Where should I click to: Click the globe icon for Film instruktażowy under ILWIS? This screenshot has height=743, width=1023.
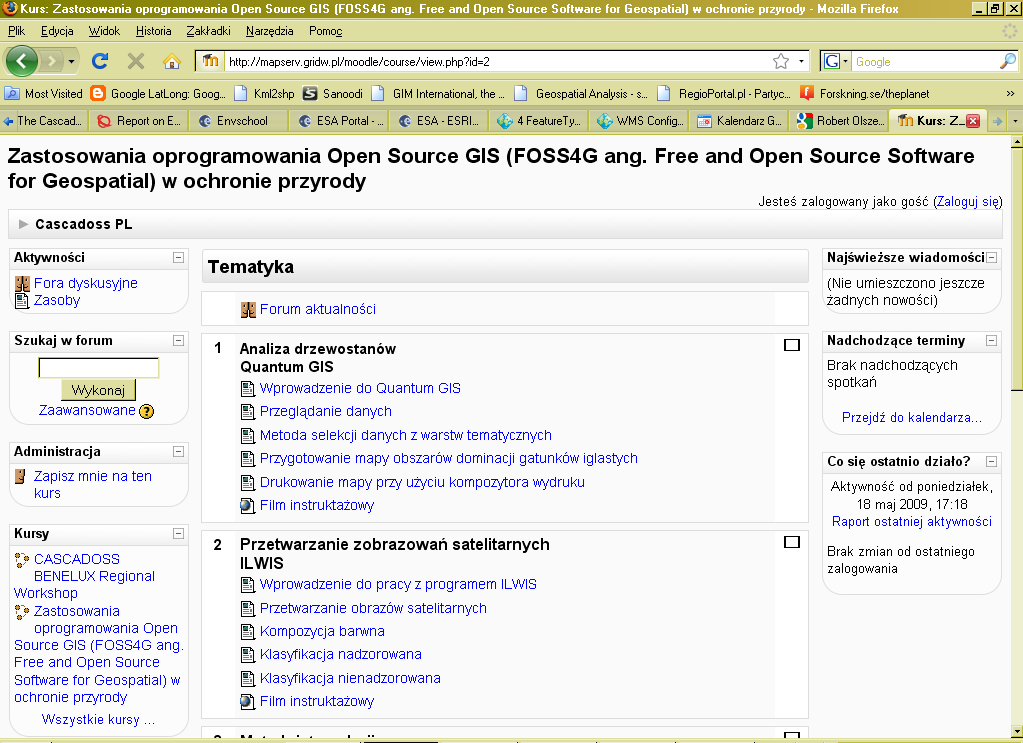pos(247,702)
